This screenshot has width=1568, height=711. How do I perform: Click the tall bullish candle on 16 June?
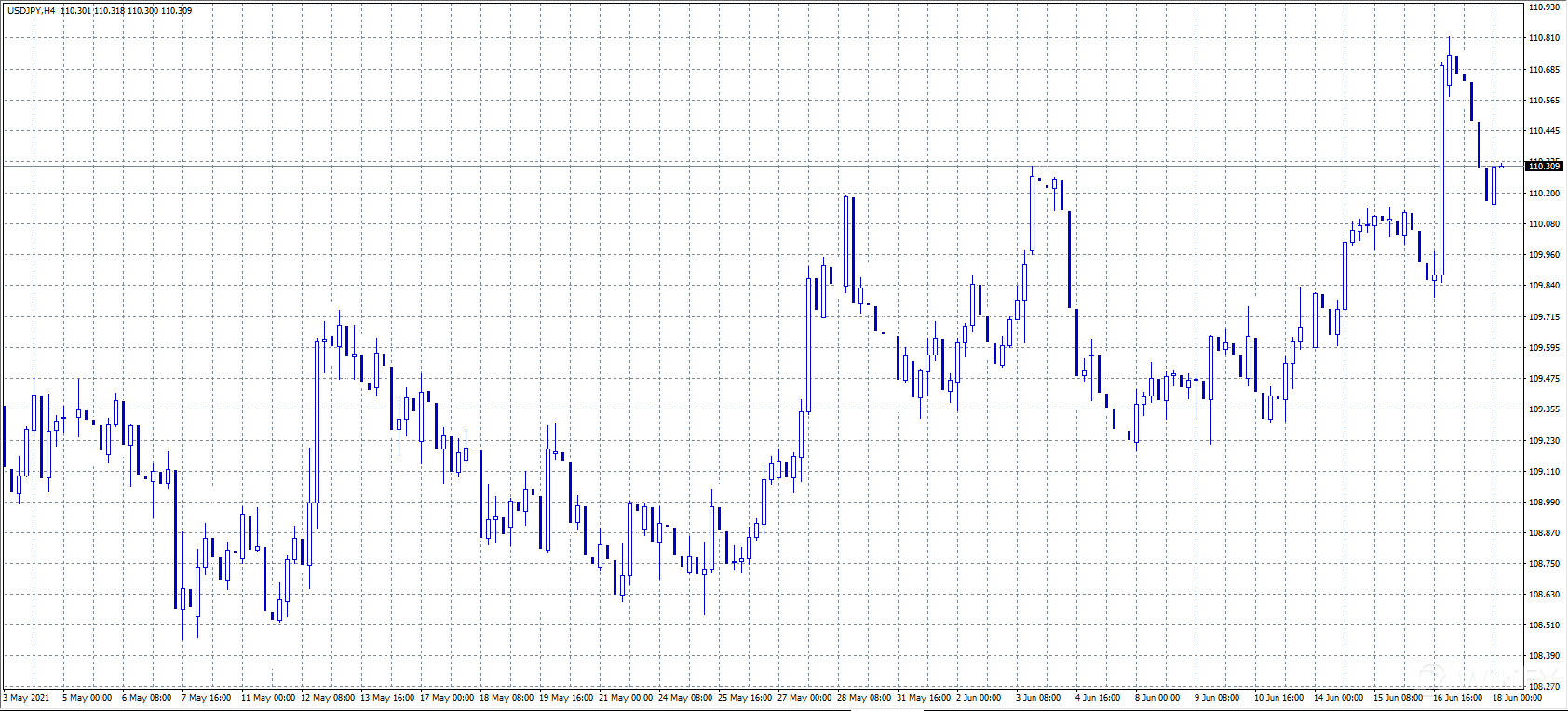[x=1441, y=172]
